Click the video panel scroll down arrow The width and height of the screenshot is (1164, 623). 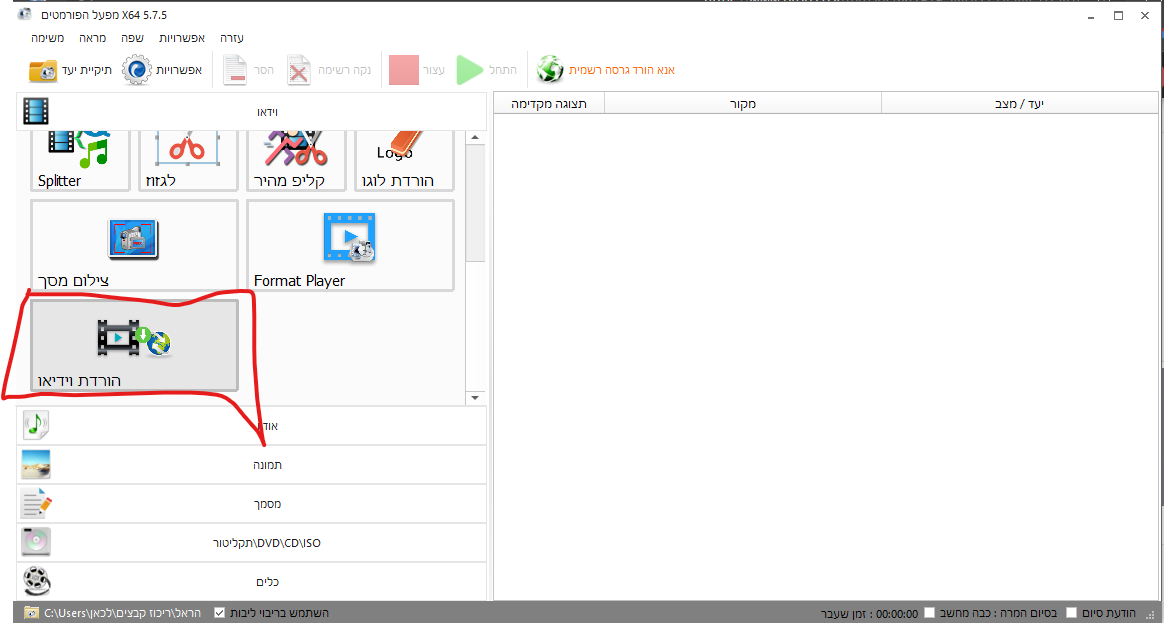(475, 399)
